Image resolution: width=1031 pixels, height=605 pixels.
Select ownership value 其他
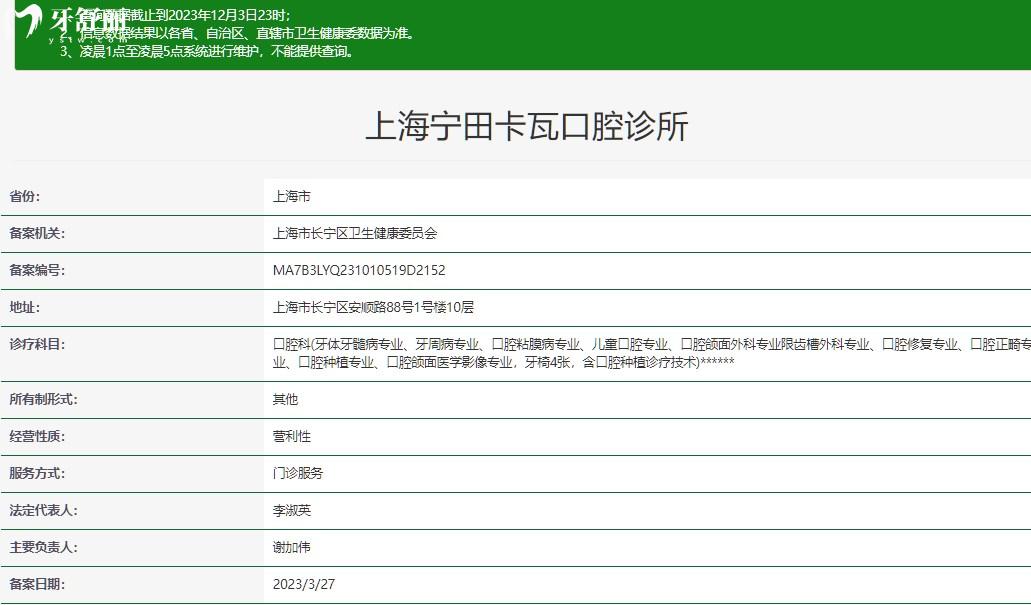click(x=285, y=399)
